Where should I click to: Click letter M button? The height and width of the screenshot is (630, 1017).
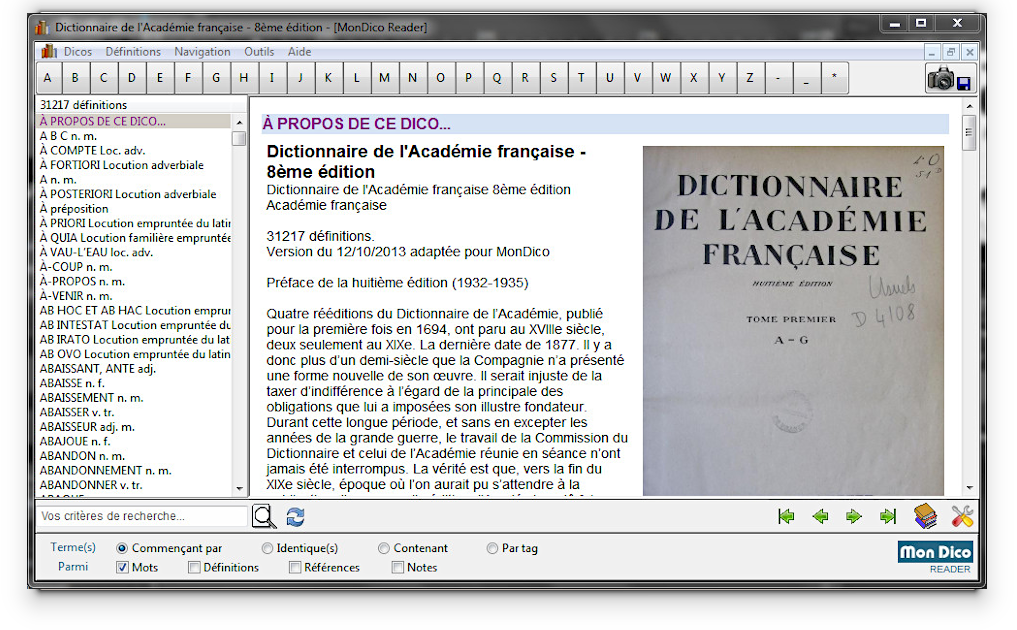tap(385, 78)
